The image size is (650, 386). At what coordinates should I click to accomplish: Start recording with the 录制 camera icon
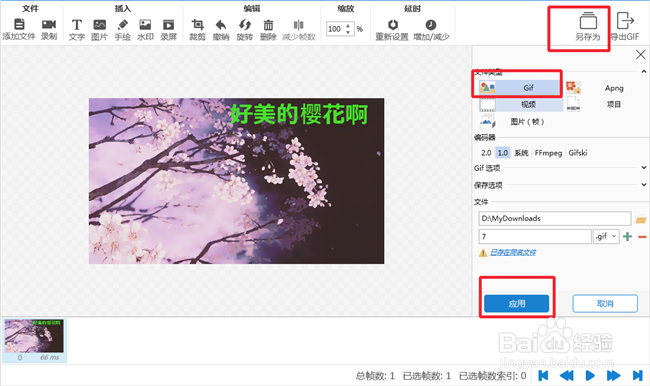coord(49,24)
